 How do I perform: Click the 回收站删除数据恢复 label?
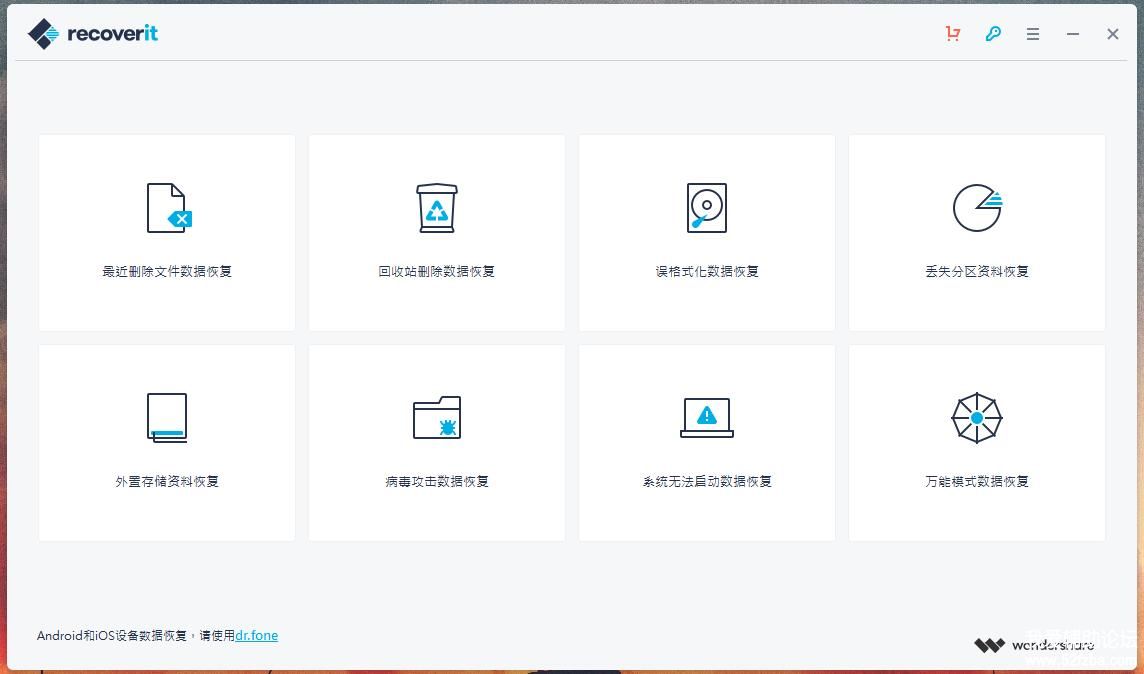click(437, 272)
